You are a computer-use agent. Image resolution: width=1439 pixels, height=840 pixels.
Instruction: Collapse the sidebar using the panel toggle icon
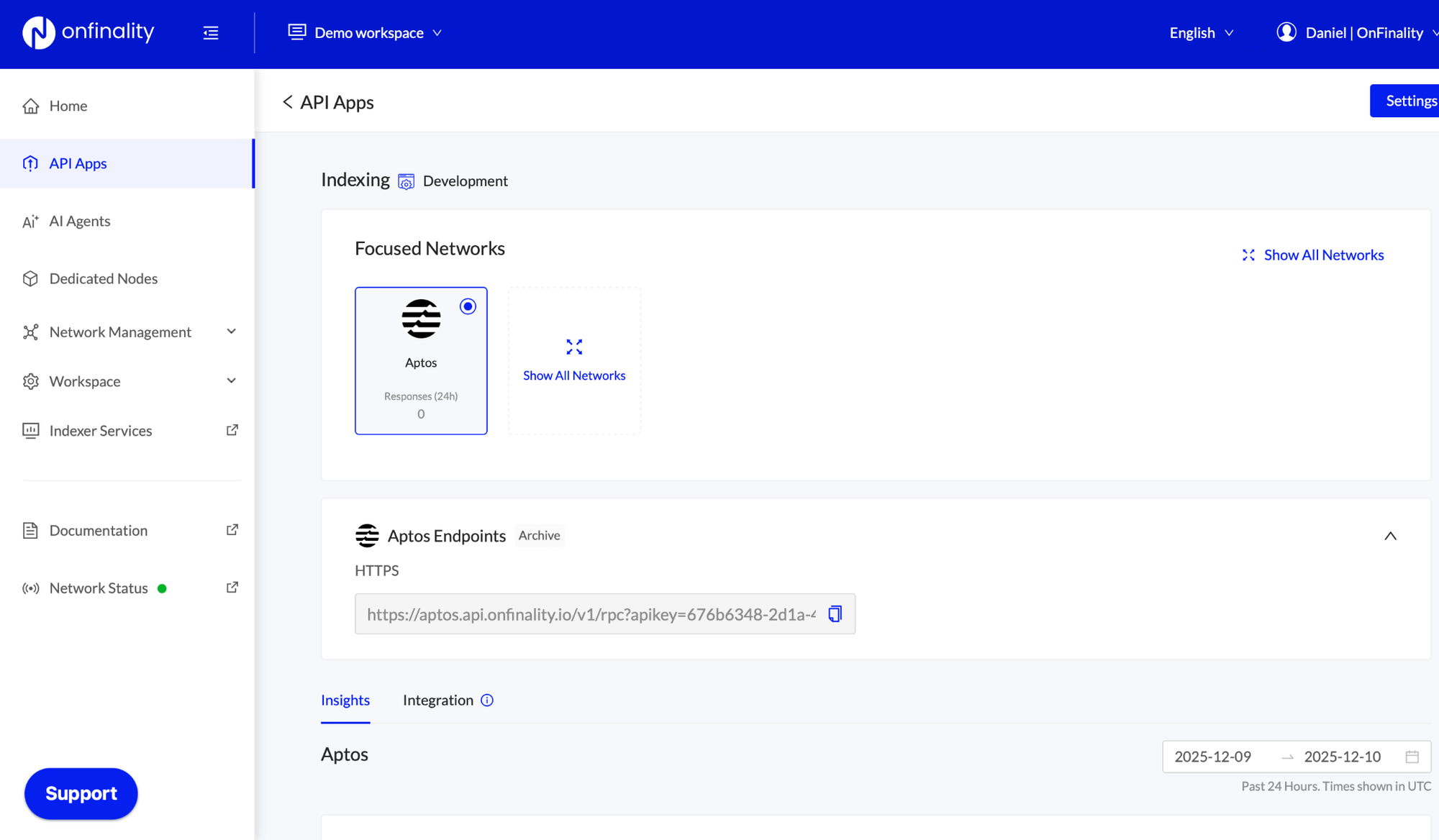pyautogui.click(x=210, y=32)
